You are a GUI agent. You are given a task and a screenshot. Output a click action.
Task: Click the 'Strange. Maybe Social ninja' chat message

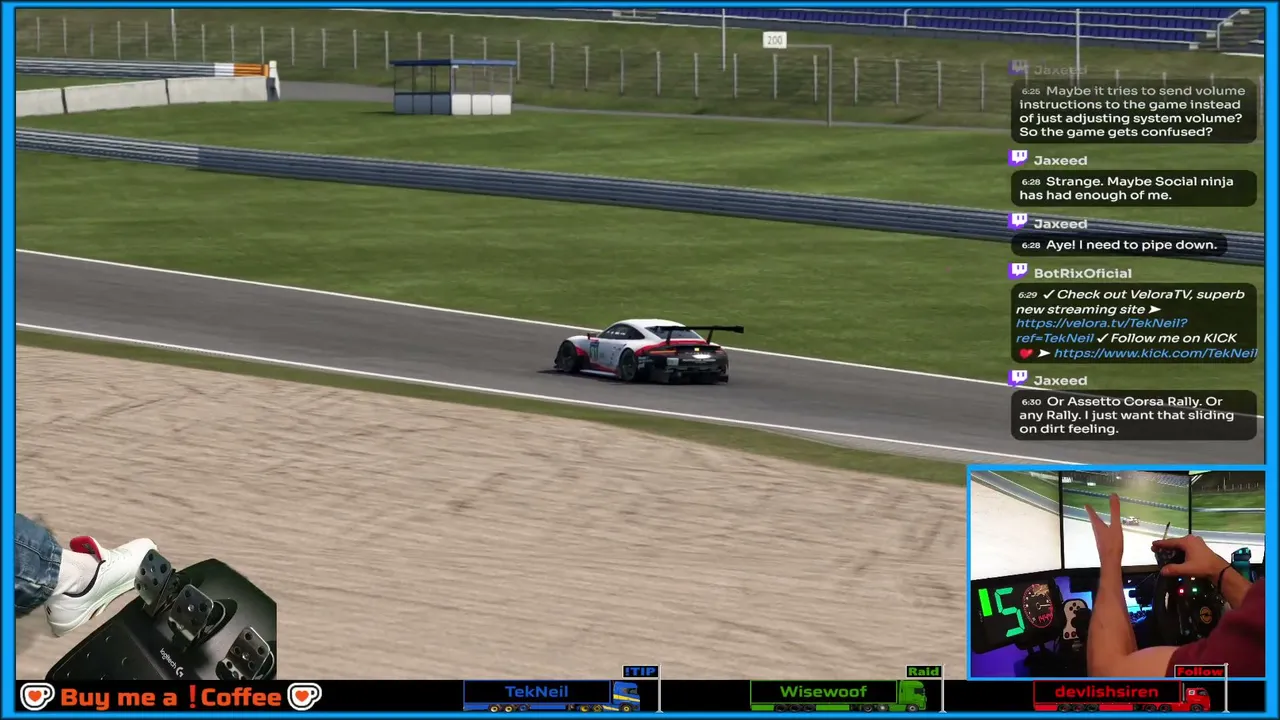[x=1134, y=188]
